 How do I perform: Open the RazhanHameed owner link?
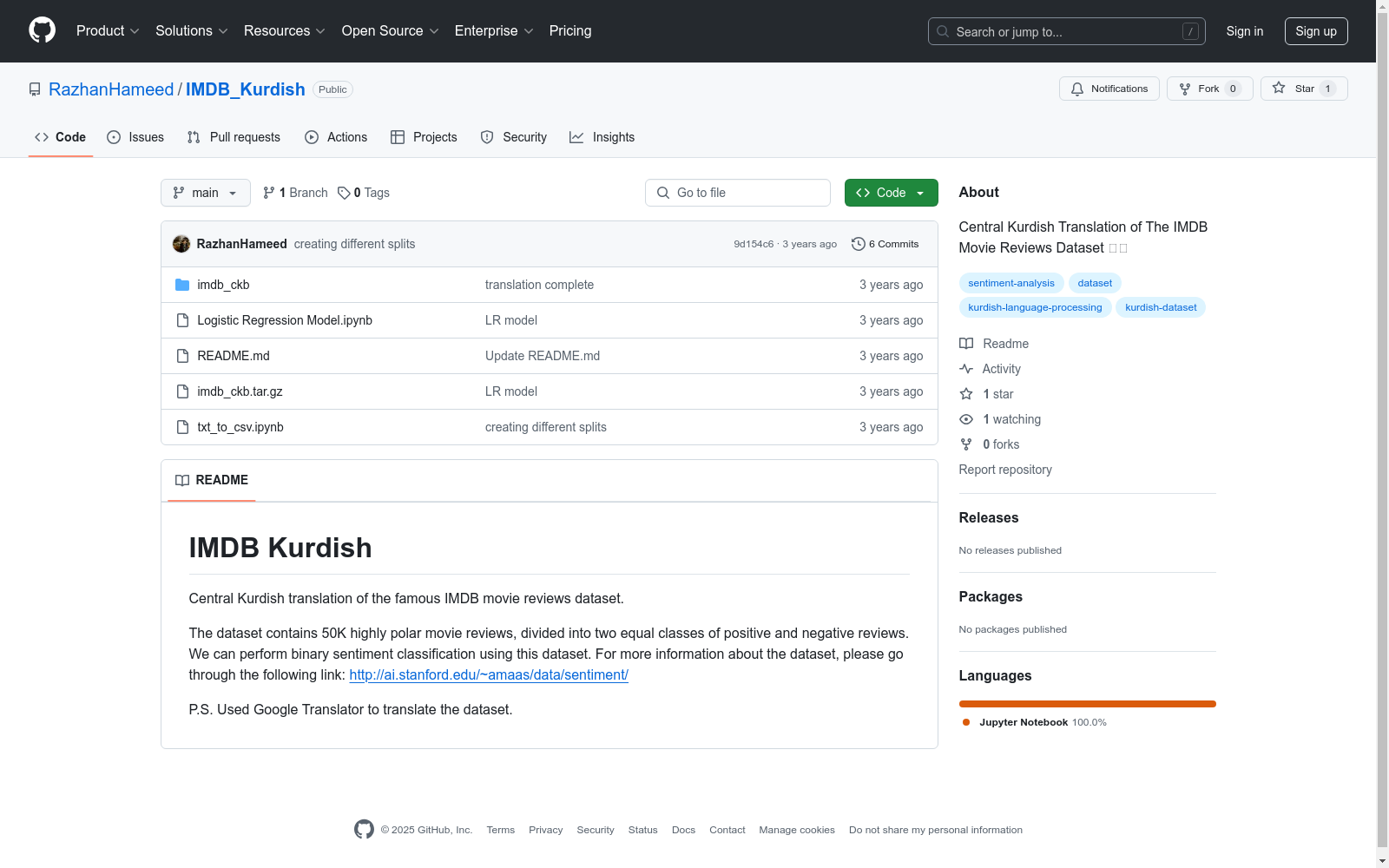tap(111, 89)
